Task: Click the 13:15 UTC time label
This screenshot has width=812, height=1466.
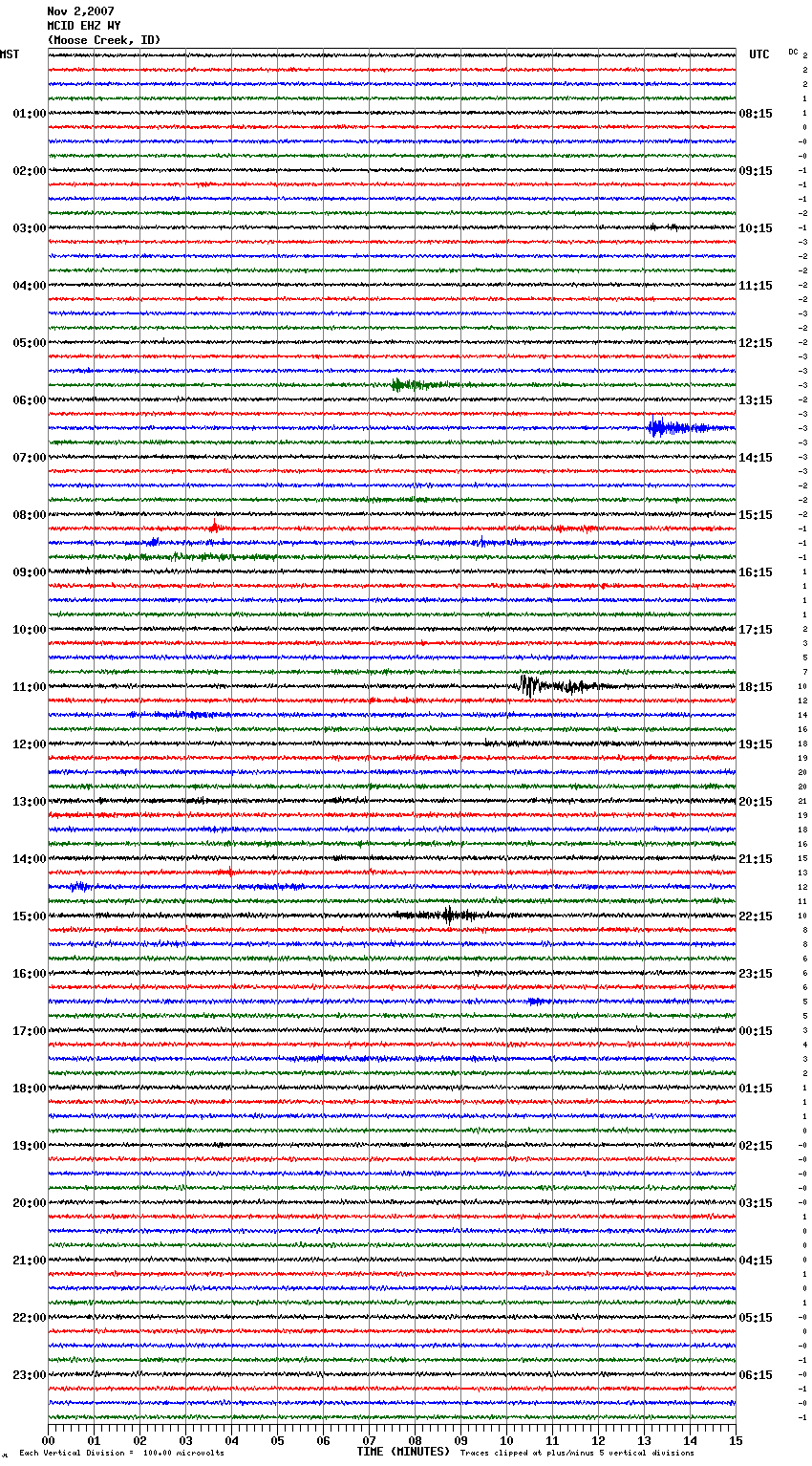Action: pos(756,400)
